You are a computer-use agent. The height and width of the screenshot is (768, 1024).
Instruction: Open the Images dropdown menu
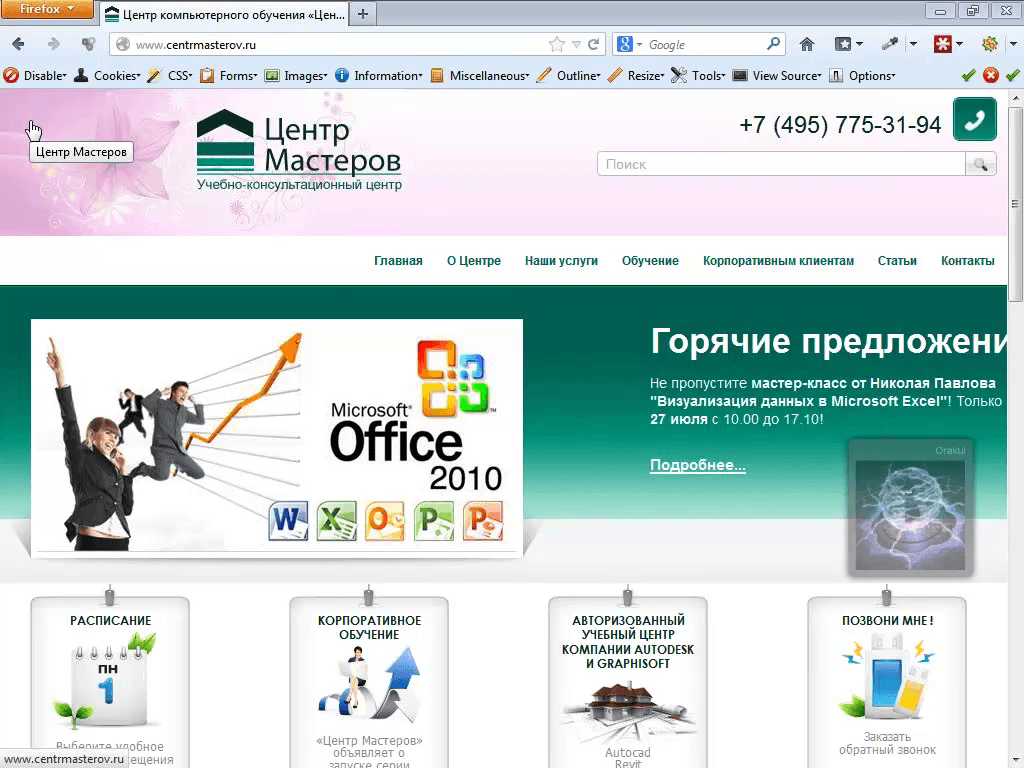(296, 76)
